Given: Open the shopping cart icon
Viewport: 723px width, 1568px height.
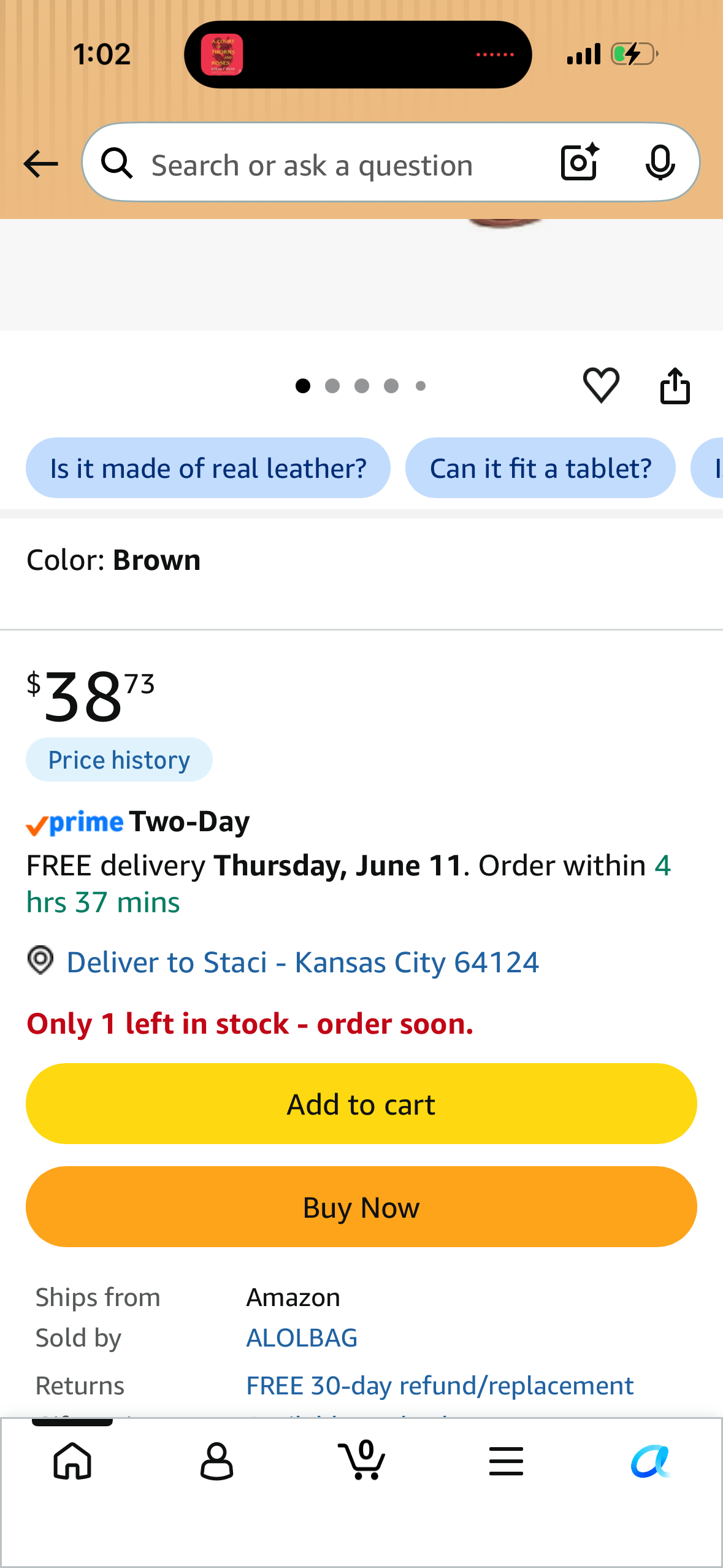Looking at the screenshot, I should [x=362, y=1459].
